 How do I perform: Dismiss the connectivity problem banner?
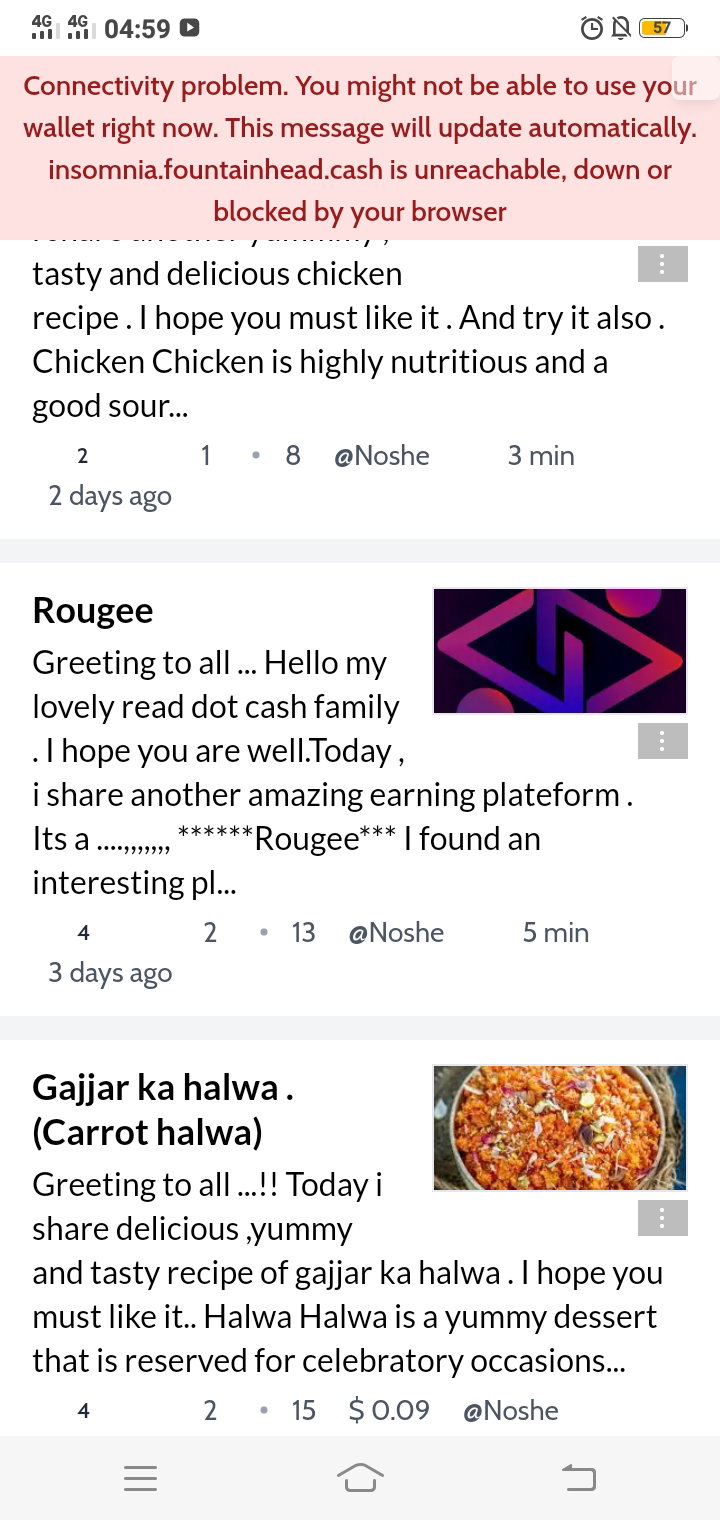[697, 77]
